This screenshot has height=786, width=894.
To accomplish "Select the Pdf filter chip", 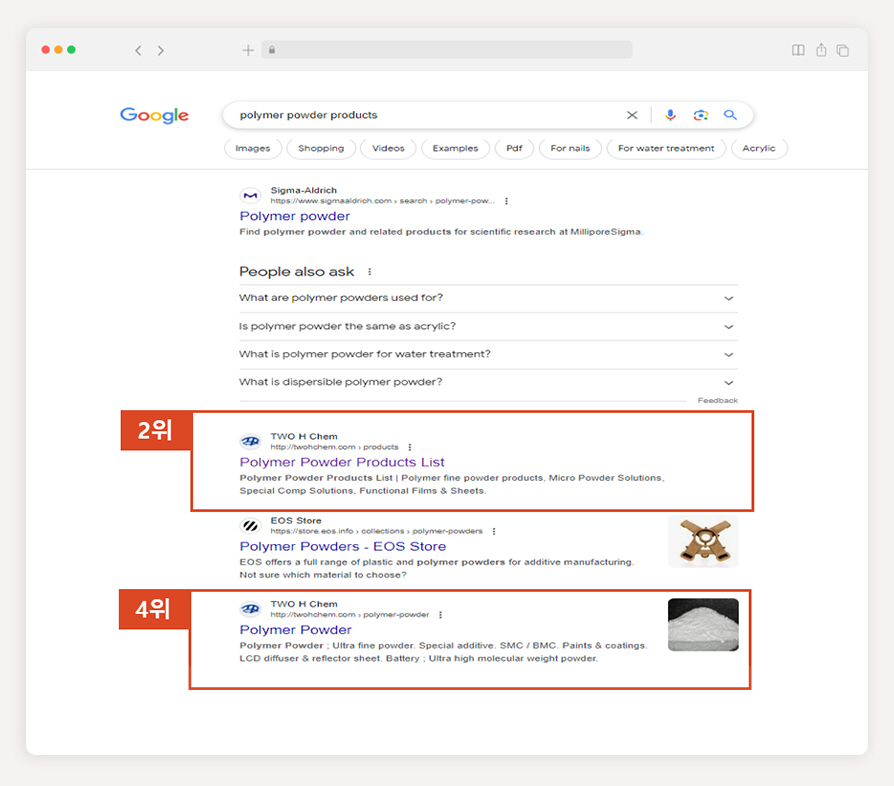I will tap(514, 148).
